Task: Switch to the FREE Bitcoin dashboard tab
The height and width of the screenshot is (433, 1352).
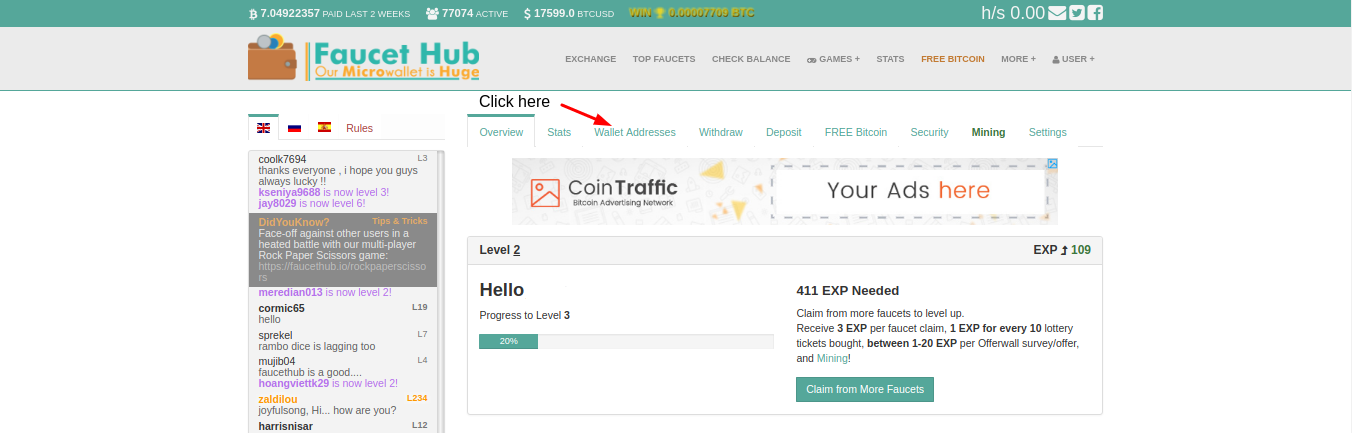Action: tap(856, 132)
